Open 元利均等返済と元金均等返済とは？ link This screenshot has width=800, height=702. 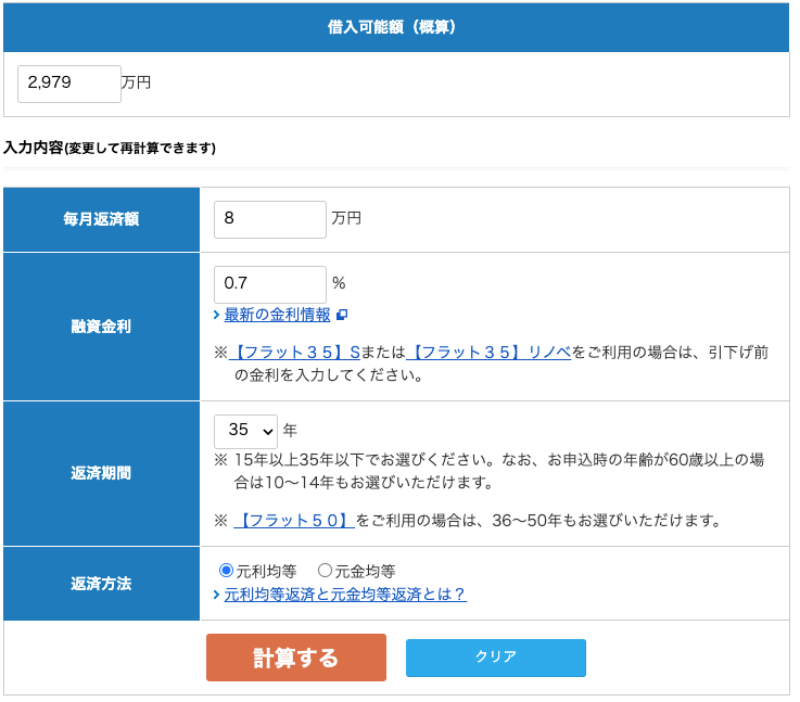pos(345,594)
